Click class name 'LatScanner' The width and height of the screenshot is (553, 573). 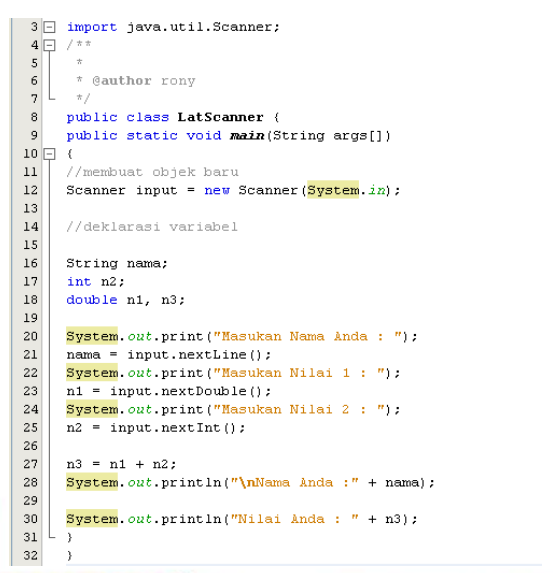tap(220, 117)
